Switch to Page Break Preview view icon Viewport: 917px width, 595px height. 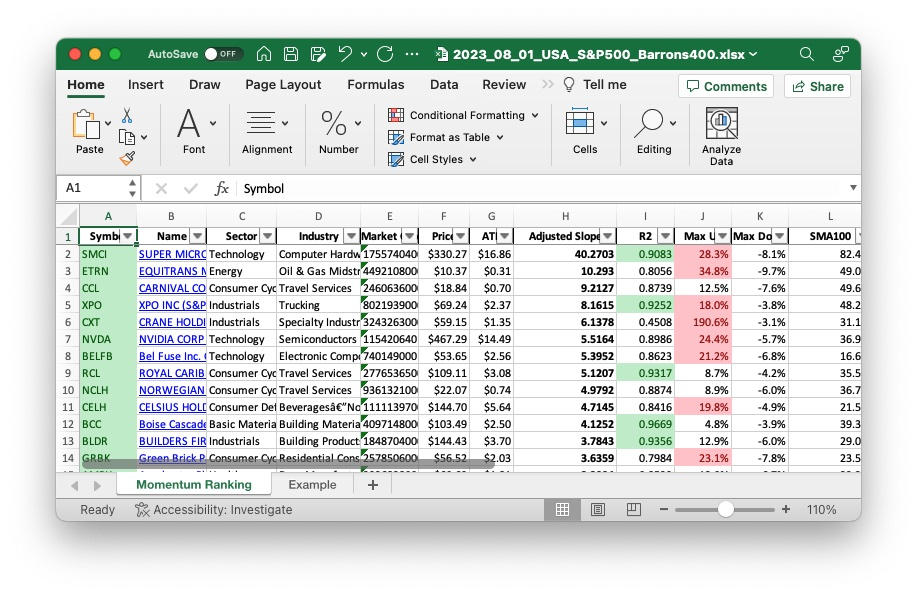[x=631, y=509]
